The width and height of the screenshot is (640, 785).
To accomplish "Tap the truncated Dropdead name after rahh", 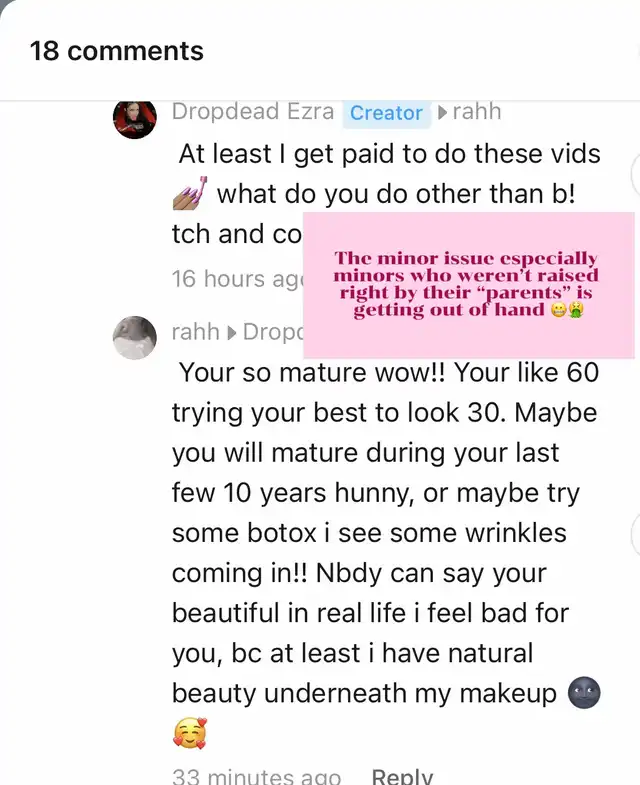I will pyautogui.click(x=273, y=332).
